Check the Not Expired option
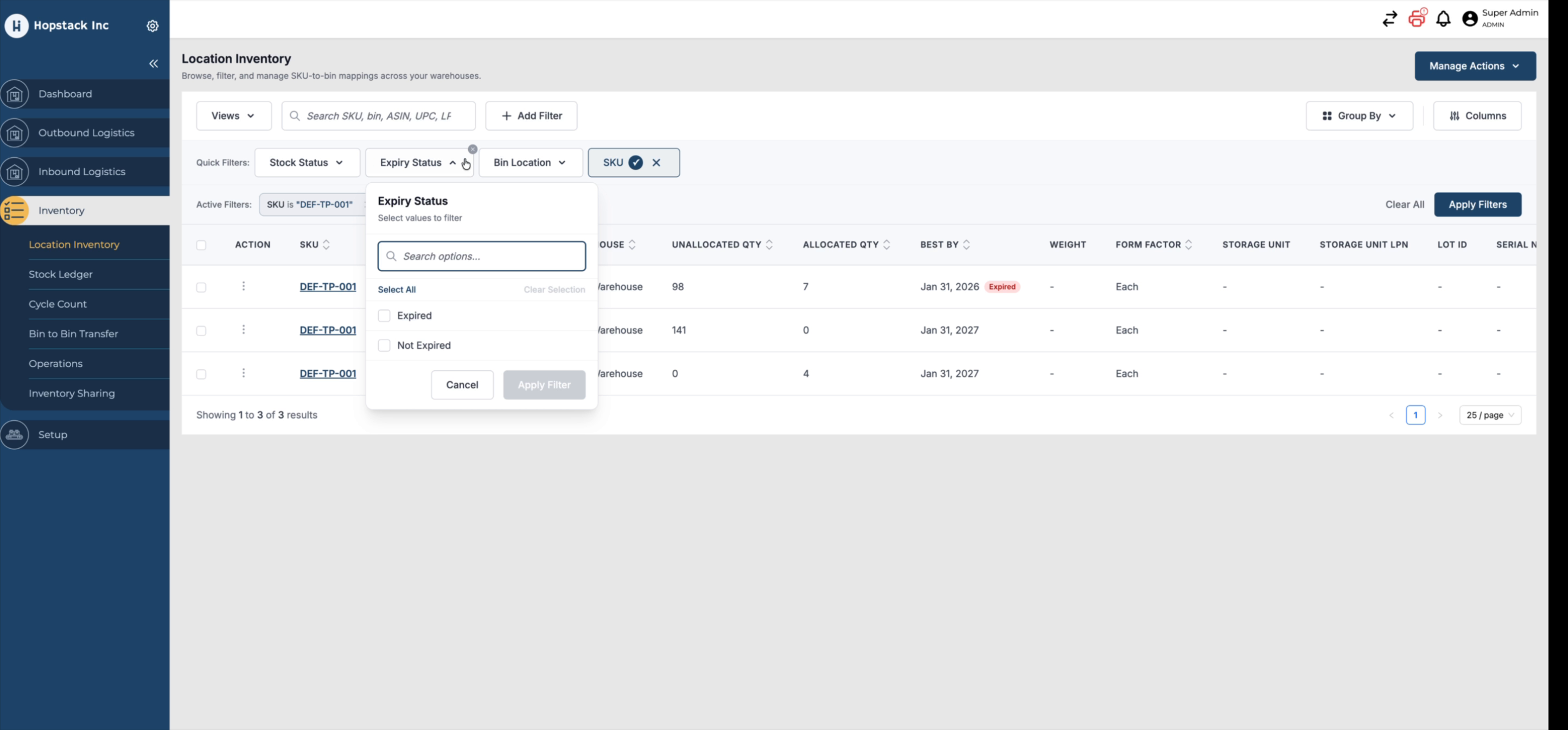 click(x=384, y=345)
